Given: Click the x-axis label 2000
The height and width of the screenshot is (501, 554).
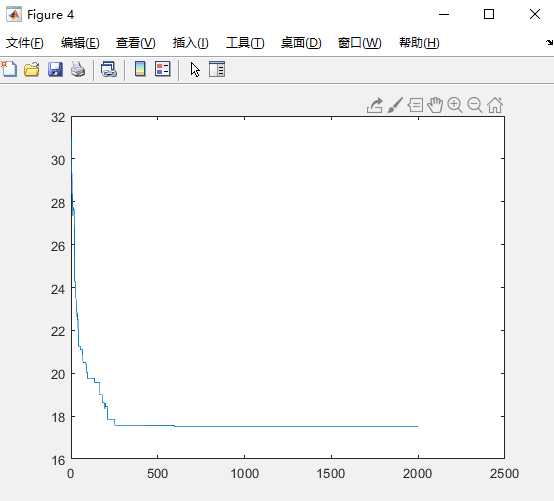Looking at the screenshot, I should coord(418,474).
